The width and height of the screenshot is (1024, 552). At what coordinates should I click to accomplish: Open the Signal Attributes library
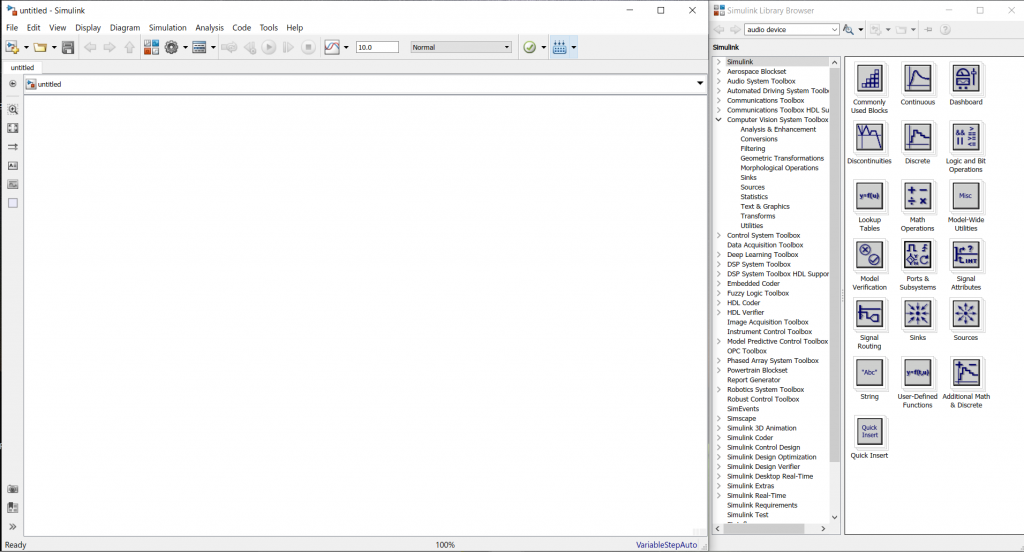[x=966, y=255]
